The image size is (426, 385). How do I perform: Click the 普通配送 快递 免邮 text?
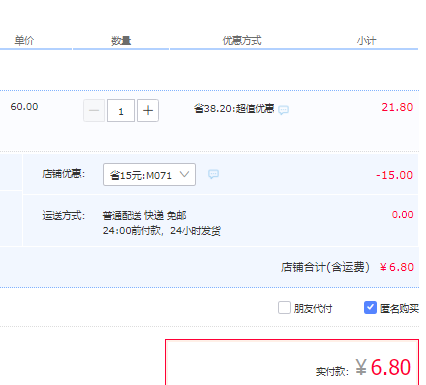point(144,216)
